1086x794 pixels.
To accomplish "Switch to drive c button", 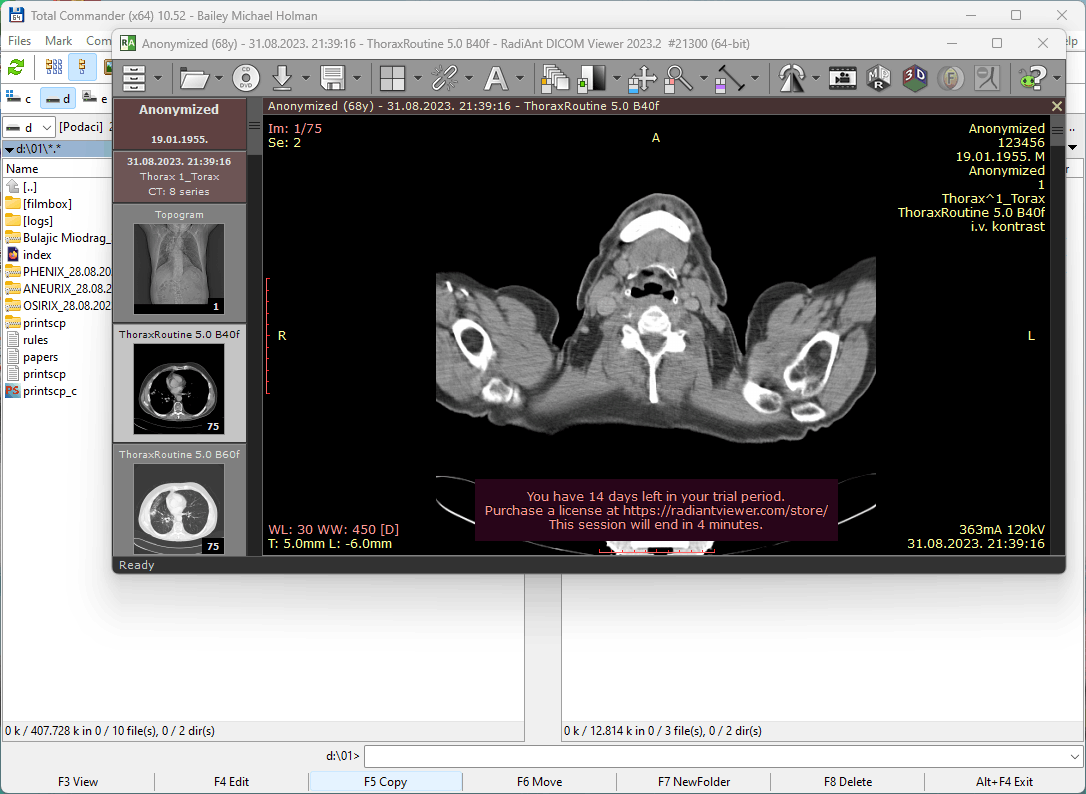I will [x=20, y=98].
